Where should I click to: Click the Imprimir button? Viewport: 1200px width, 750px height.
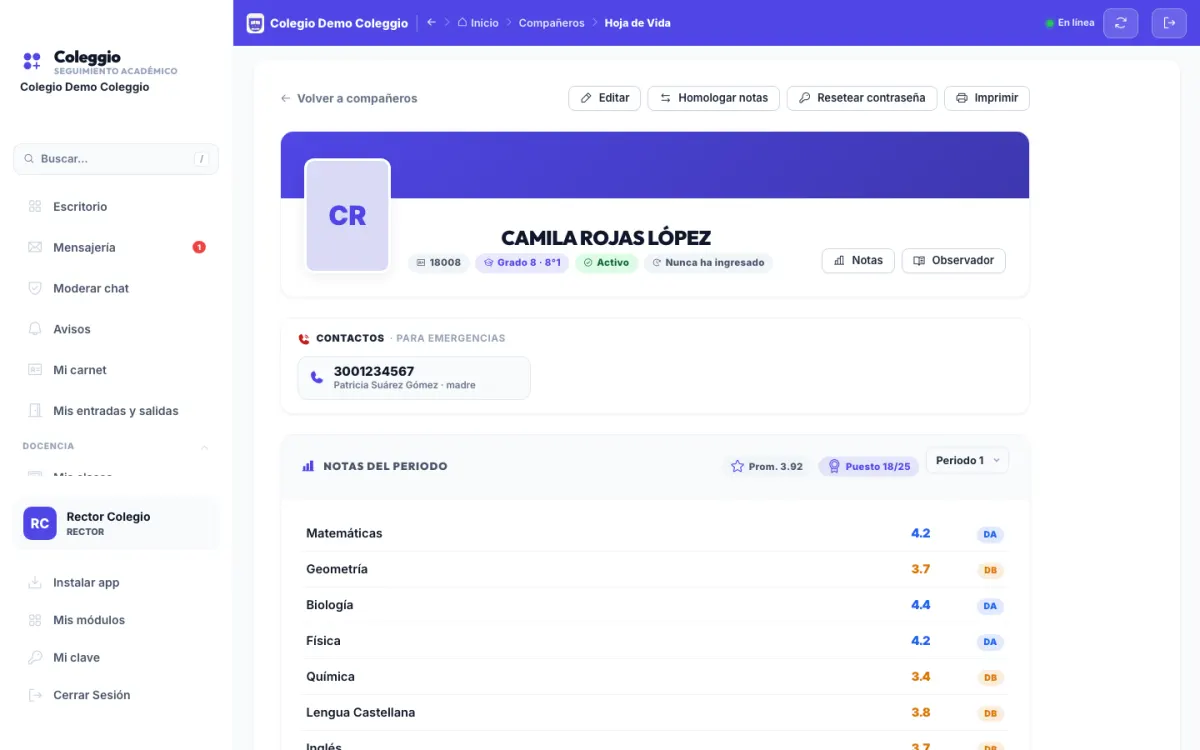pyautogui.click(x=987, y=98)
